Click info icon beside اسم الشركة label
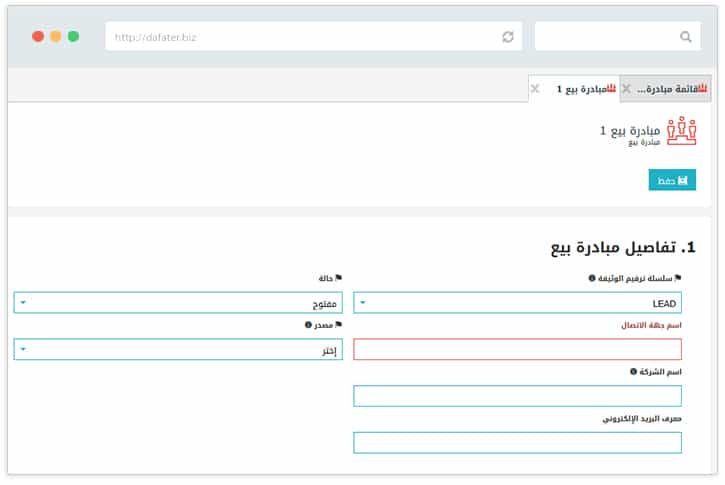The height and width of the screenshot is (485, 725). pos(633,371)
